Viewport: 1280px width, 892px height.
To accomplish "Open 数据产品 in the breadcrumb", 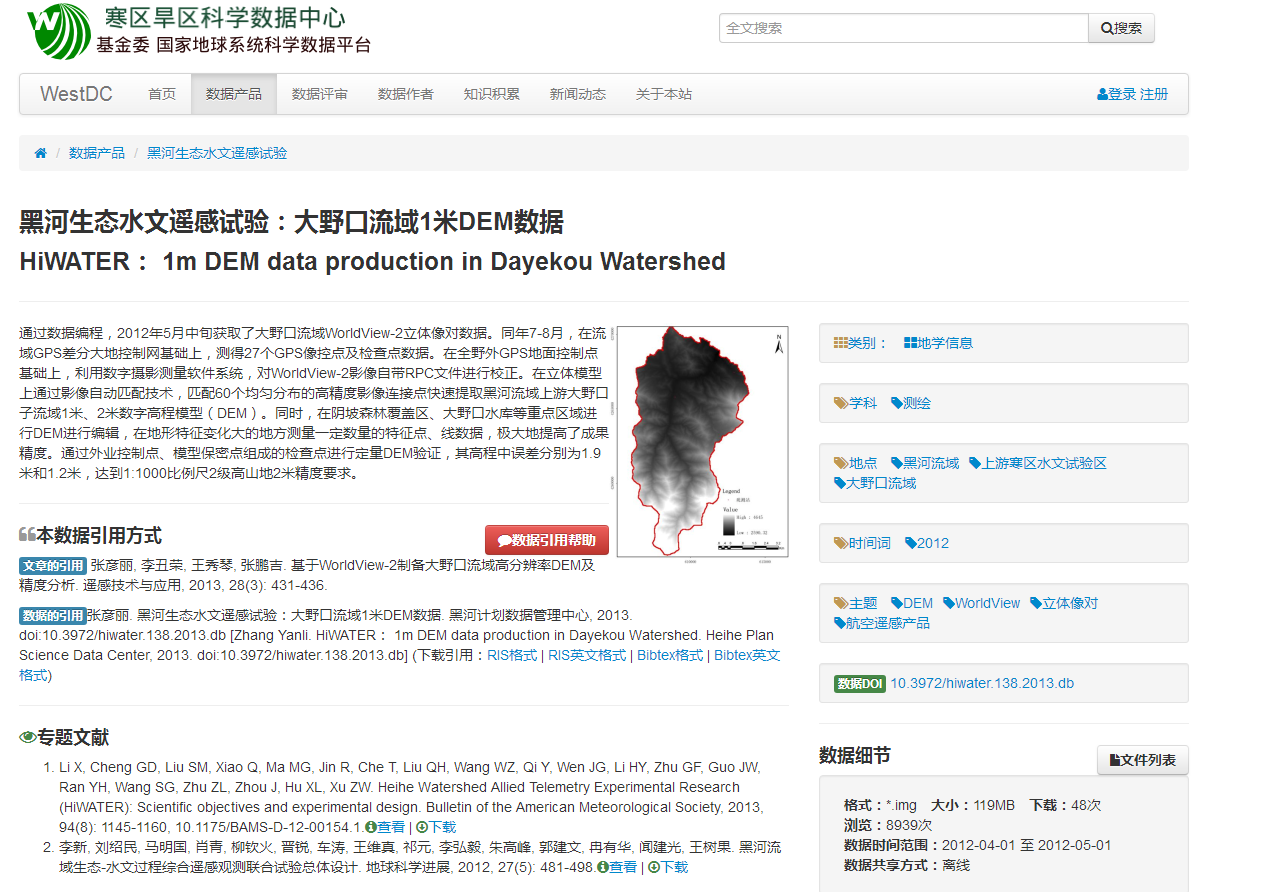I will (x=97, y=153).
